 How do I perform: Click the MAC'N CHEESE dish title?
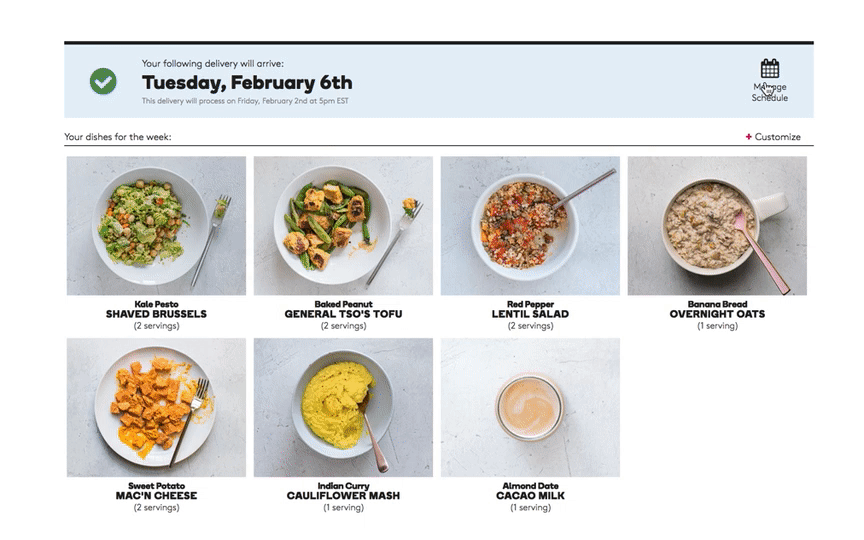coord(156,496)
